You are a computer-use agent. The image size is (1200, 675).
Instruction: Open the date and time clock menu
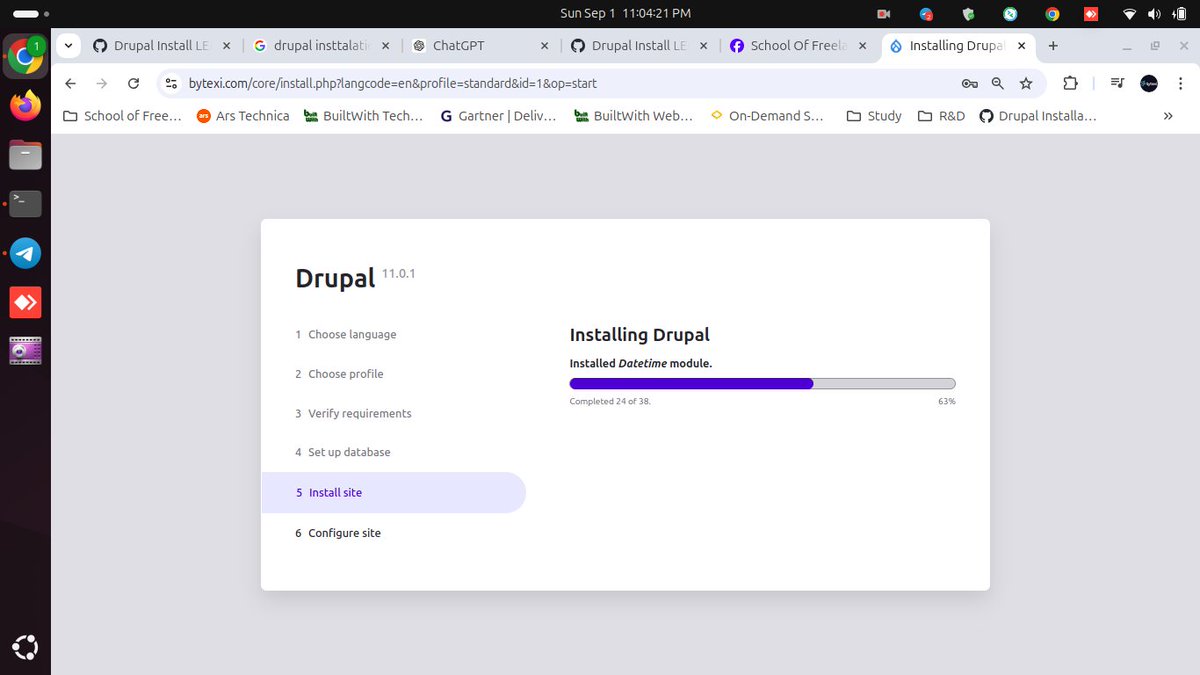626,14
